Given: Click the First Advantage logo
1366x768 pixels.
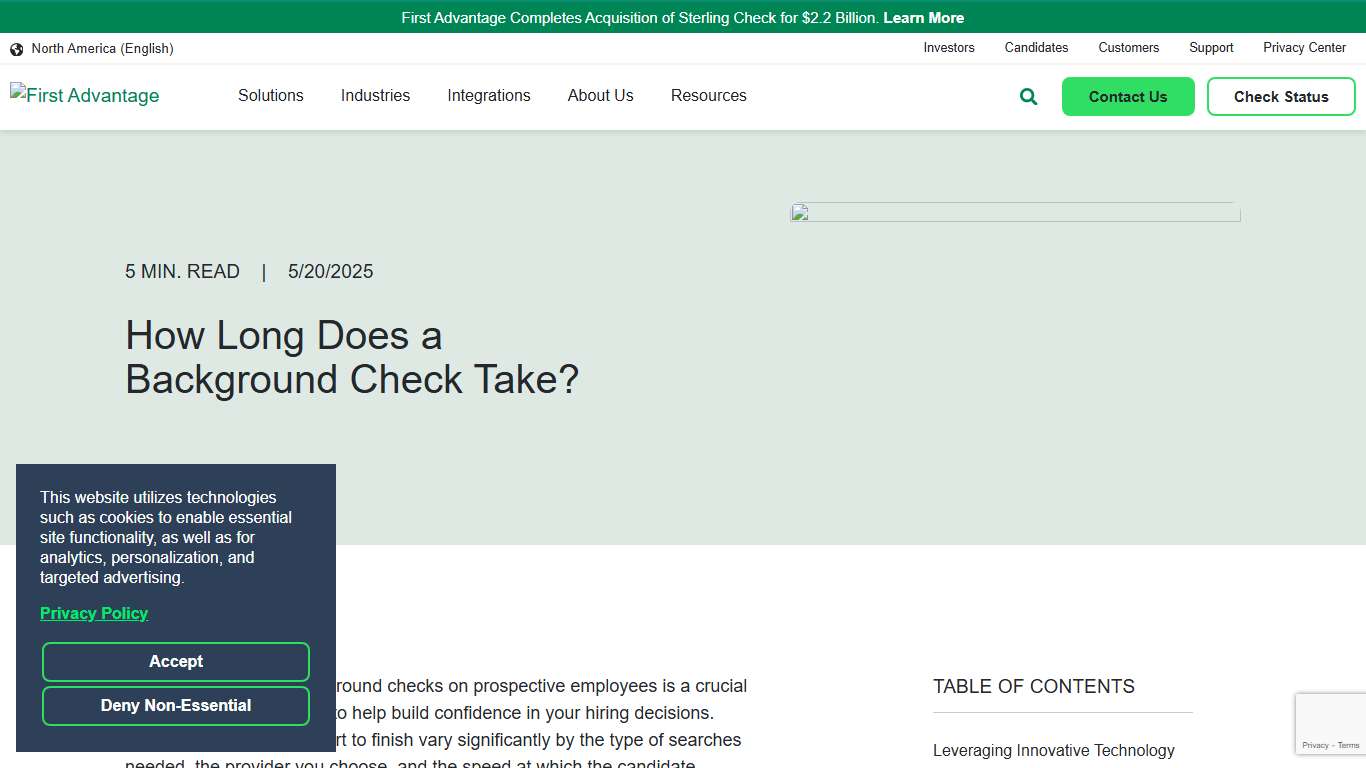Looking at the screenshot, I should click(84, 95).
